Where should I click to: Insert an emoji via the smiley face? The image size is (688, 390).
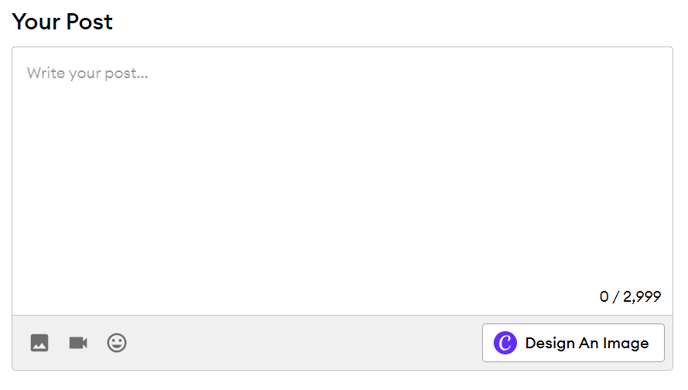(117, 343)
